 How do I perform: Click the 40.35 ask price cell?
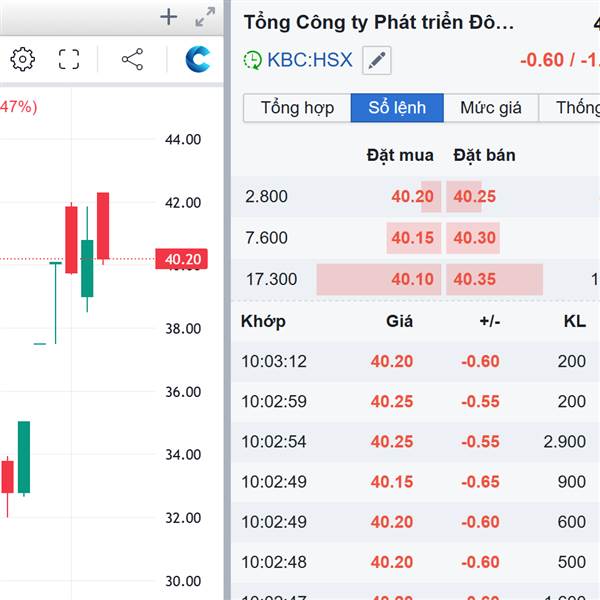click(x=474, y=279)
